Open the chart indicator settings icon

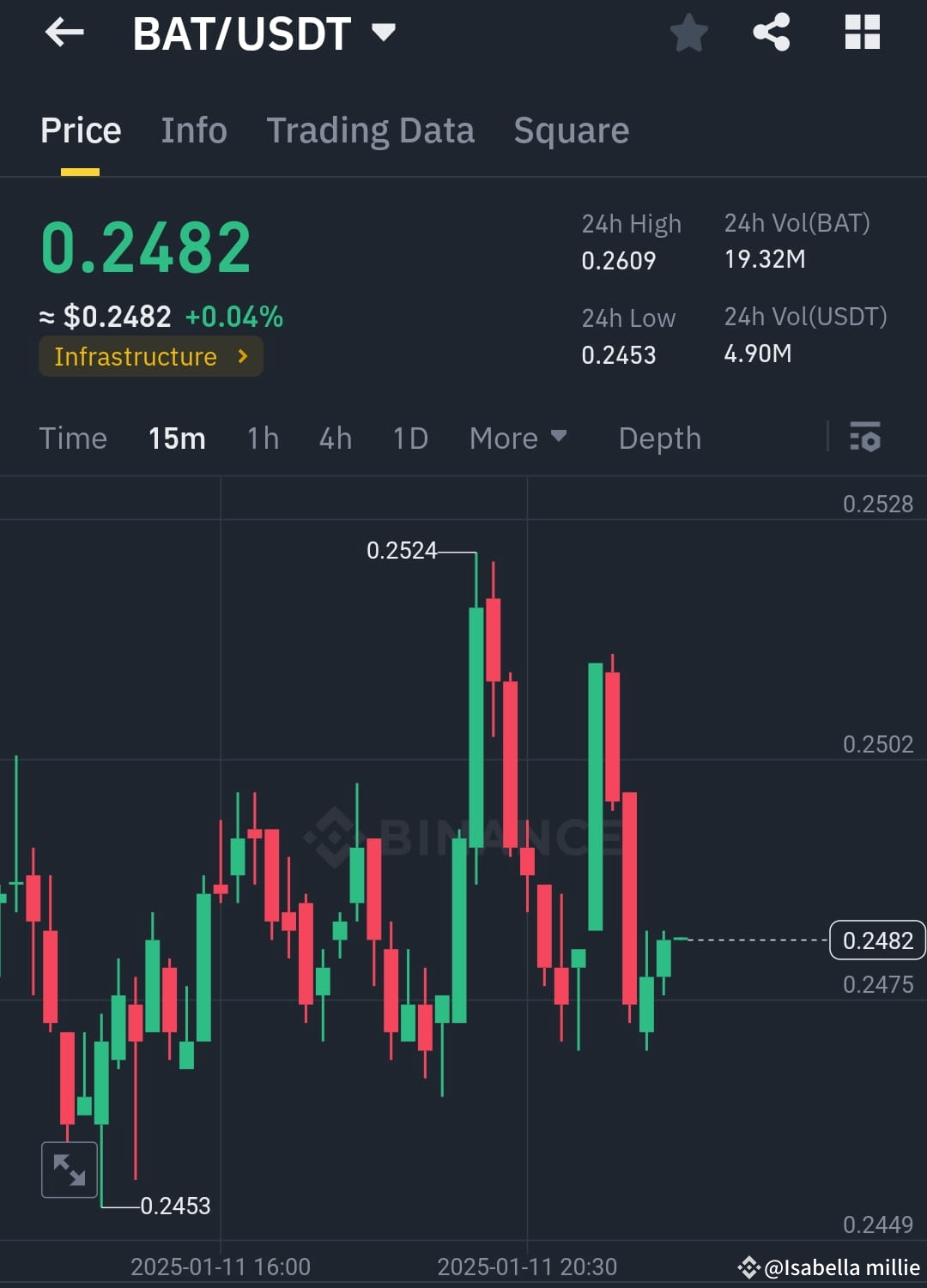(866, 438)
